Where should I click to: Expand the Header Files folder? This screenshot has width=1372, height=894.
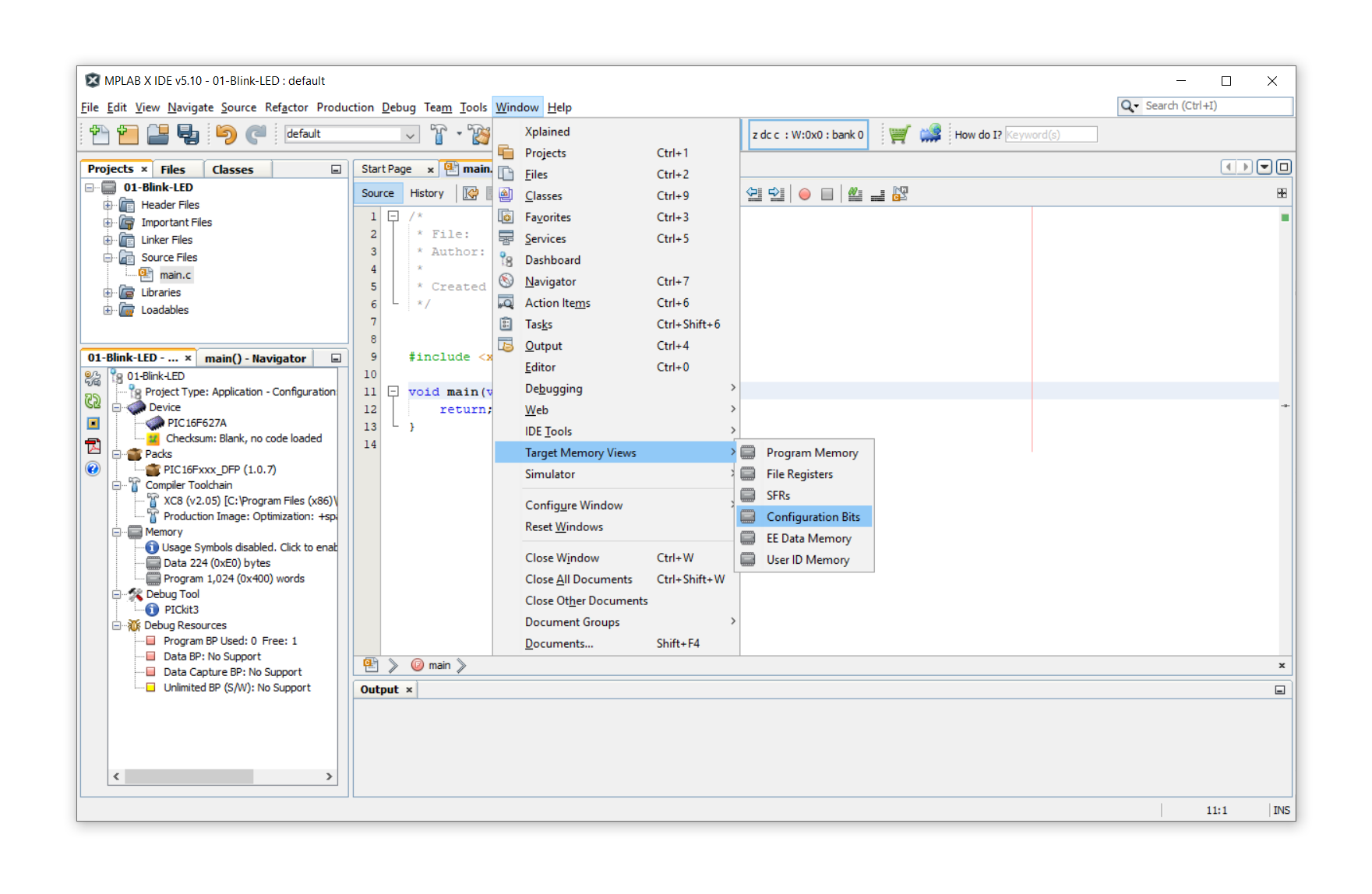coord(108,206)
